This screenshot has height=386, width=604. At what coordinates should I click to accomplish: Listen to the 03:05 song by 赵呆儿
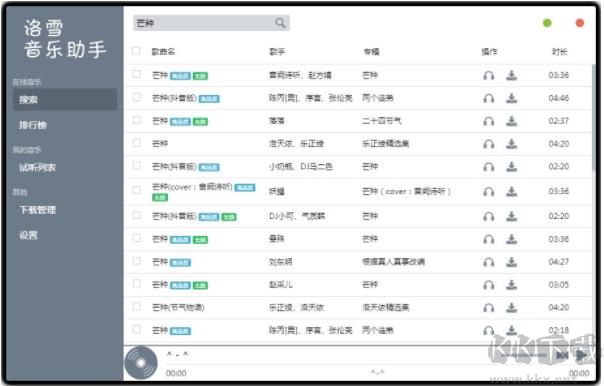tap(488, 285)
